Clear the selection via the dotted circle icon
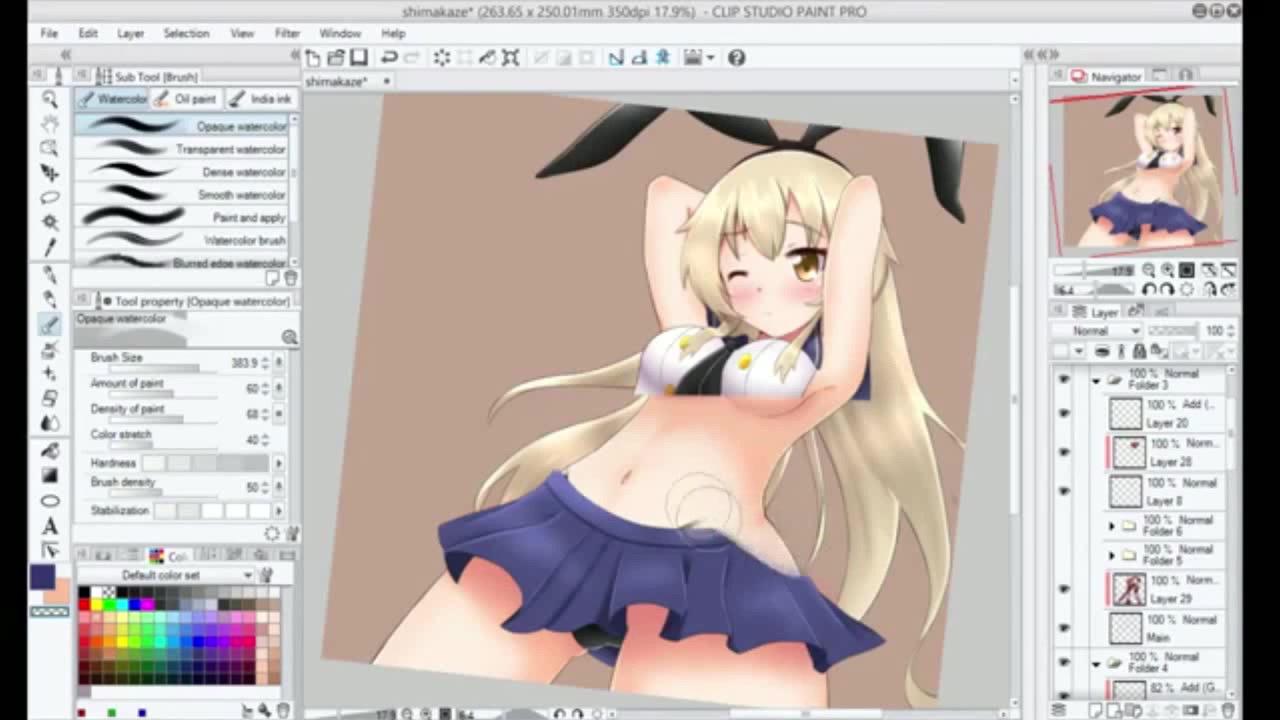The image size is (1280, 720). pos(442,58)
